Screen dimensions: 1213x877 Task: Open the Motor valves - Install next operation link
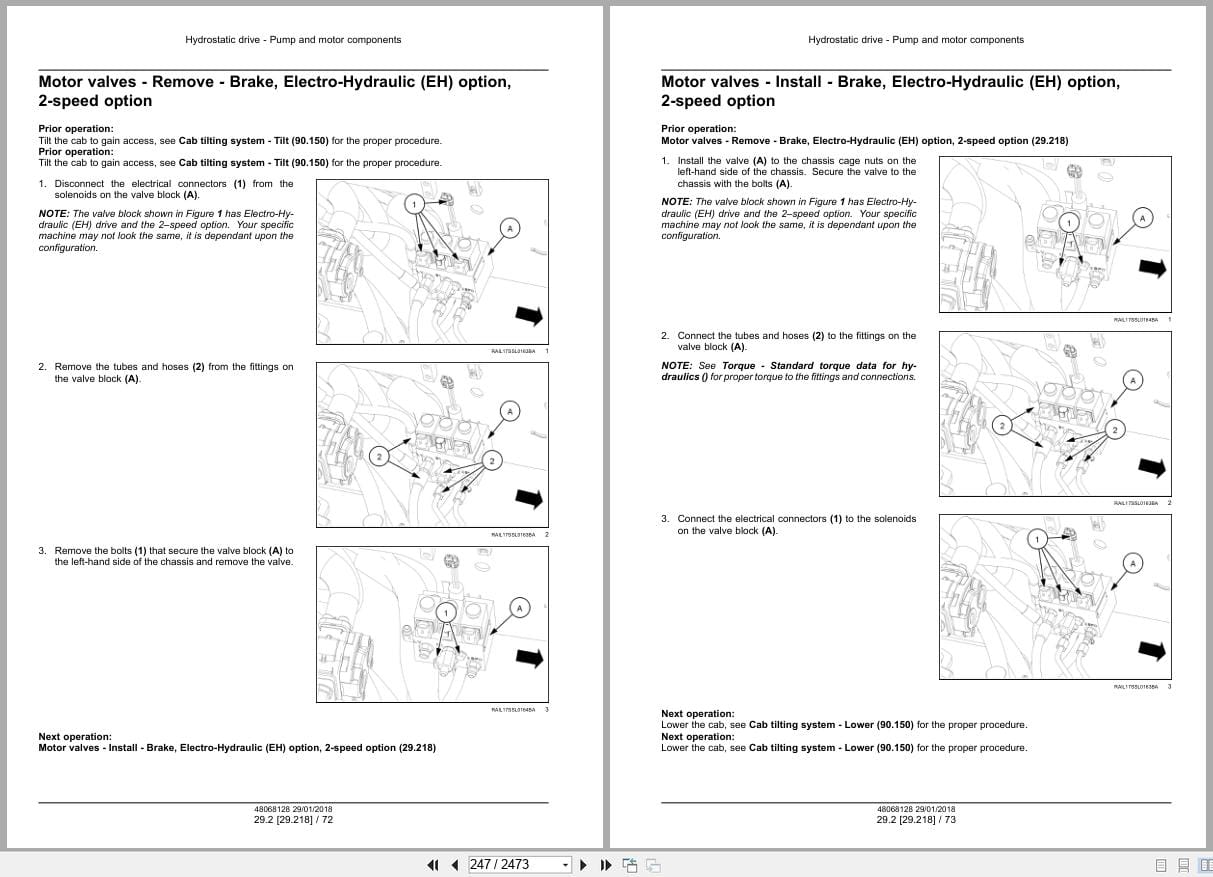[237, 747]
